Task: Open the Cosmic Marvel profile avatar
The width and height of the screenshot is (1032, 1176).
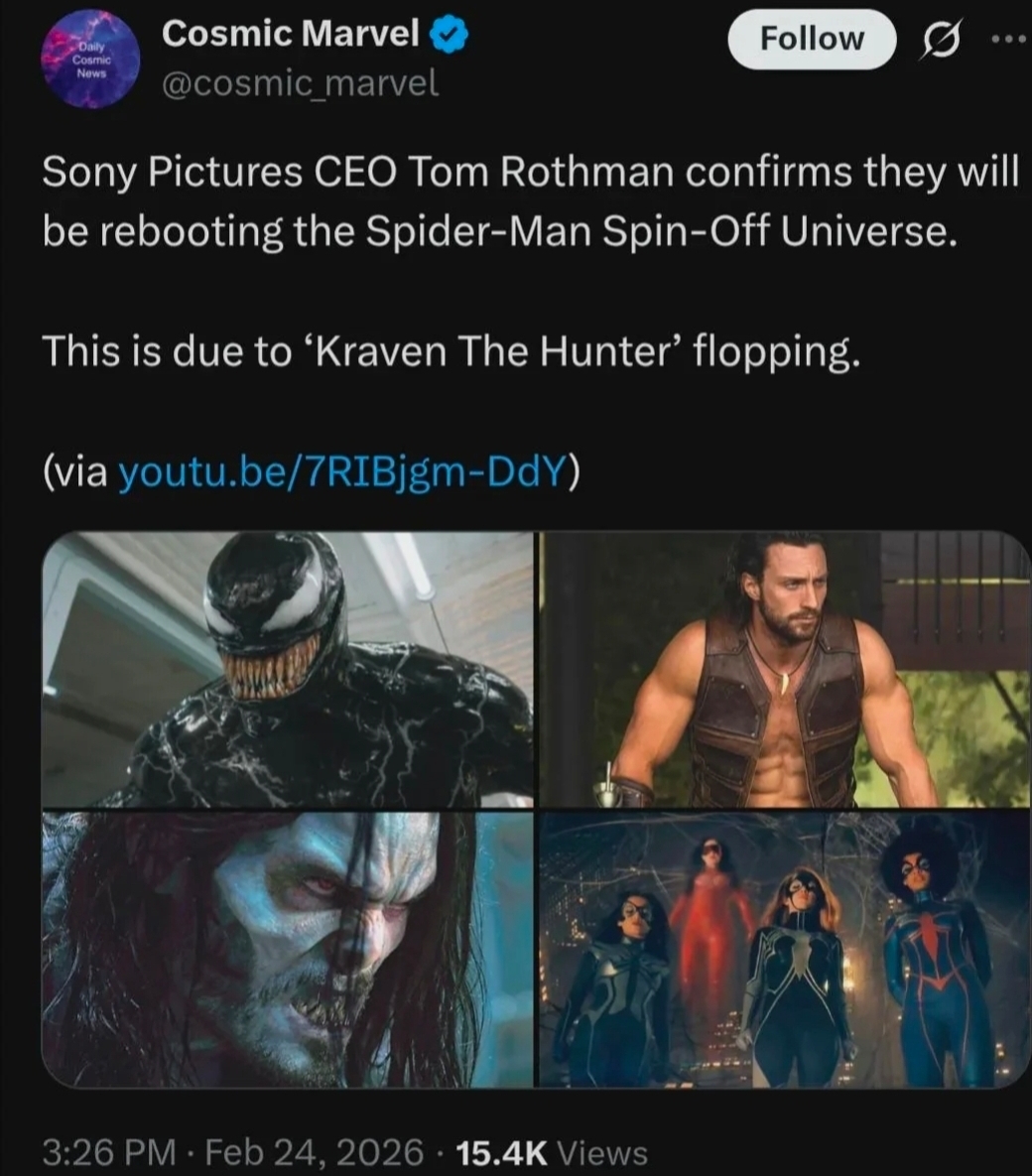Action: point(90,60)
